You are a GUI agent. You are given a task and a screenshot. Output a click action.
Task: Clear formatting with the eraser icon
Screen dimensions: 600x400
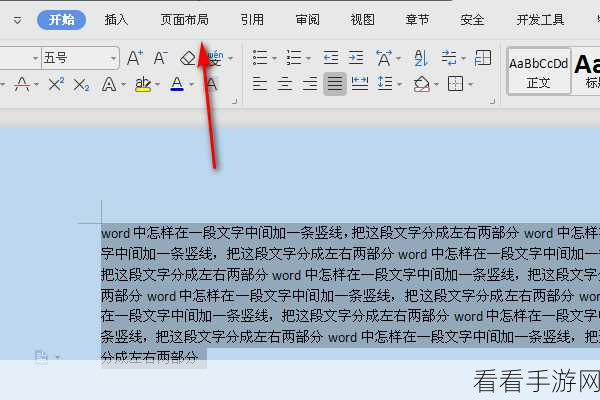click(x=188, y=58)
